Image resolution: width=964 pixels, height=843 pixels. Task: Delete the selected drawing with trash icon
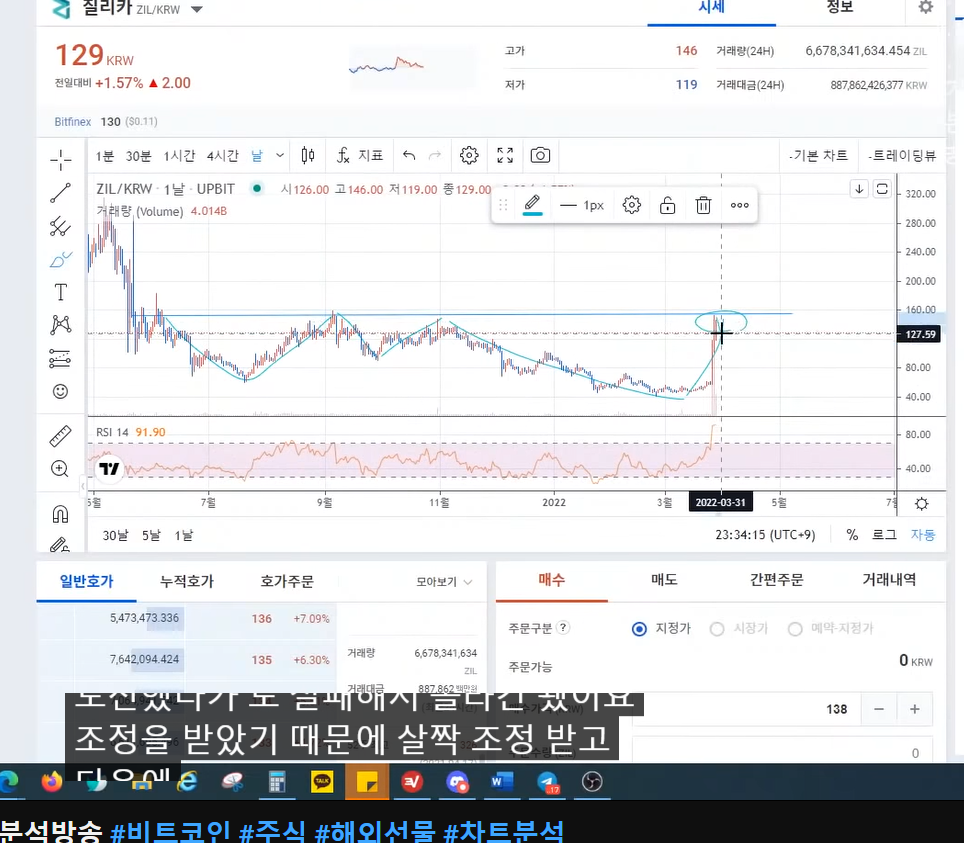703,205
